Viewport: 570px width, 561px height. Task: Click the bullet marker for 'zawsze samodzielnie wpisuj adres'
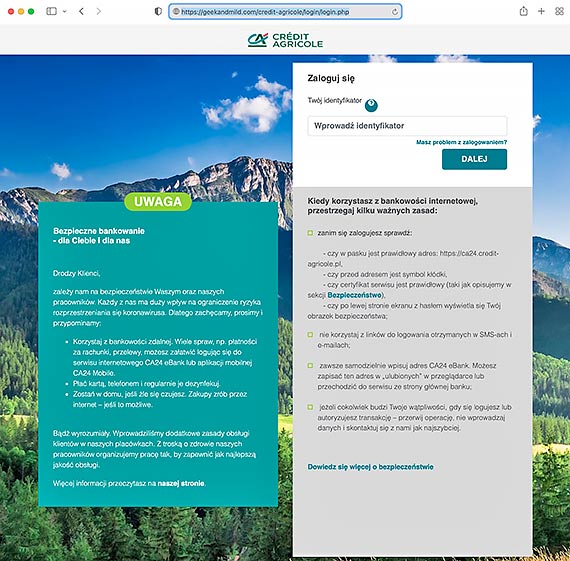[x=310, y=366]
